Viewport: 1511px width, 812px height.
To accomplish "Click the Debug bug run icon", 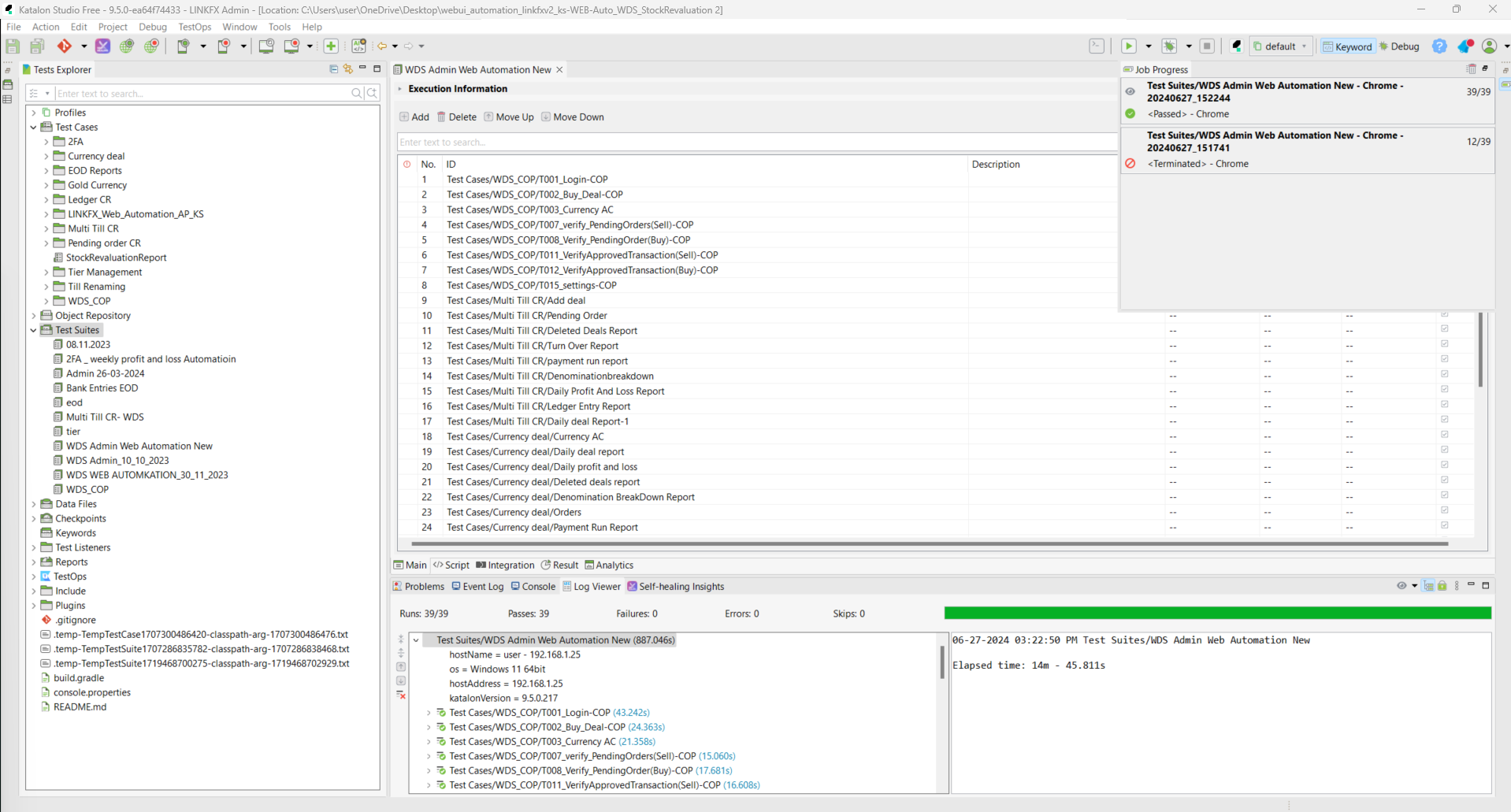I will click(1170, 46).
